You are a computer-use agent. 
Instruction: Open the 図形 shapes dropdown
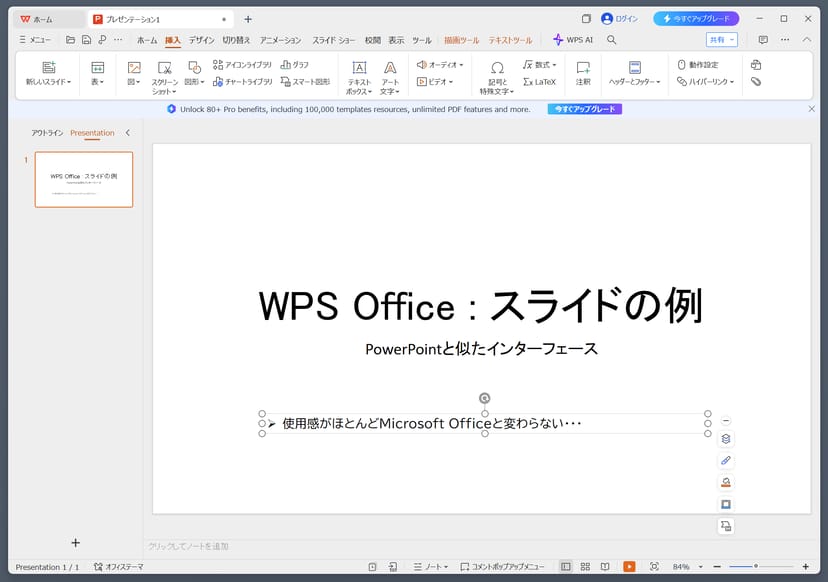click(194, 82)
